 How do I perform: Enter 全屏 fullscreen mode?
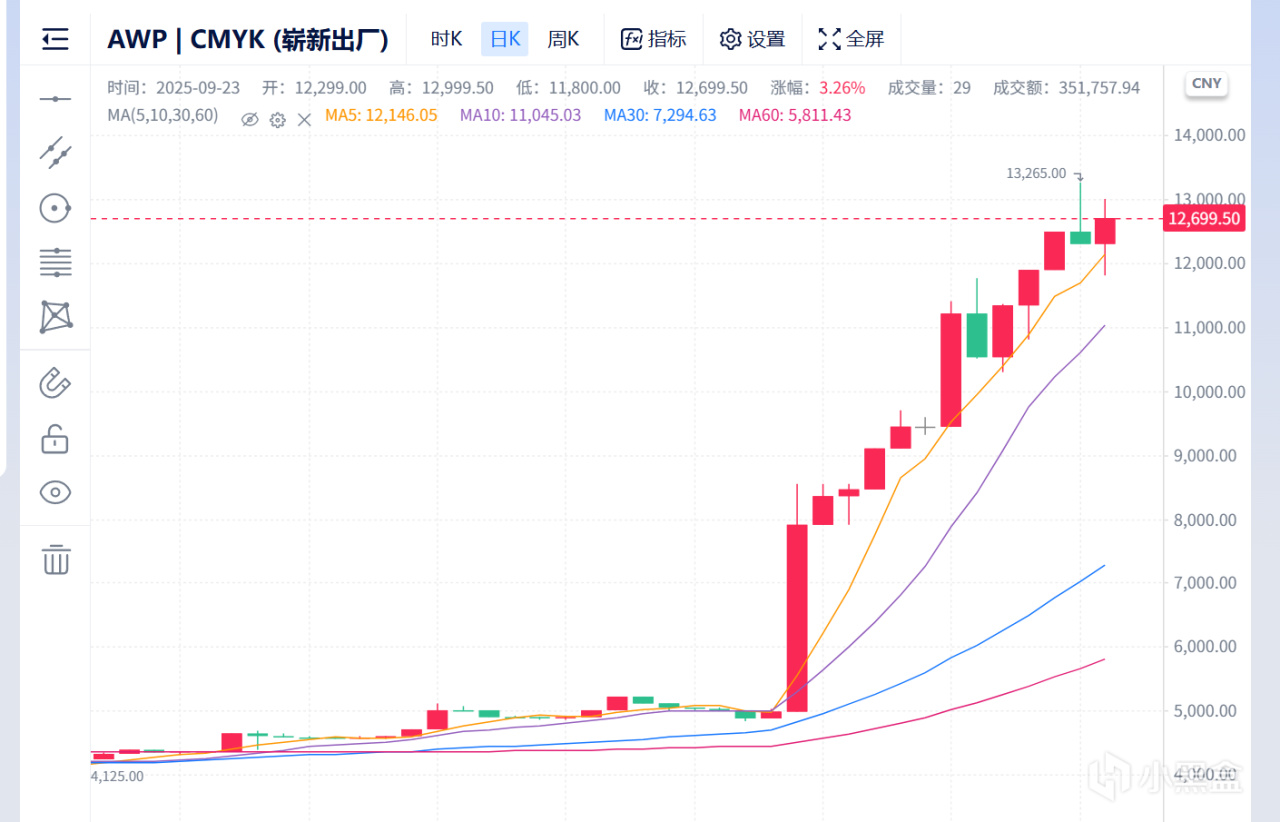click(851, 39)
